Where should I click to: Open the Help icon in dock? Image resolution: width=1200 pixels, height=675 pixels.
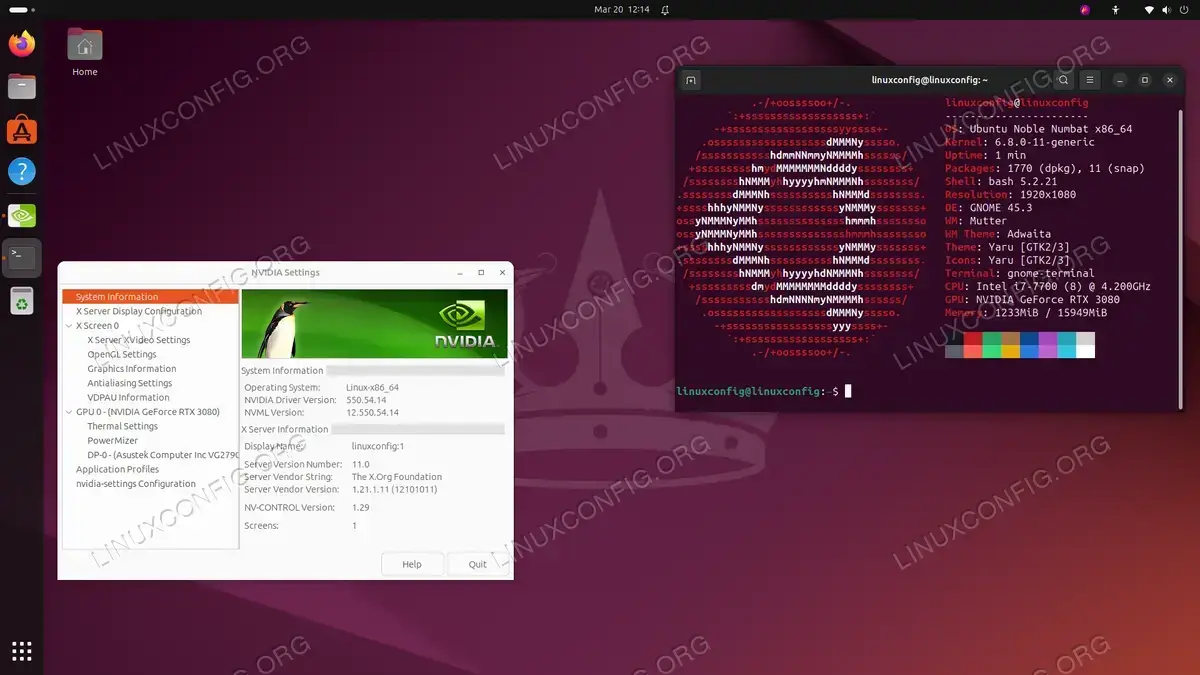tap(22, 172)
